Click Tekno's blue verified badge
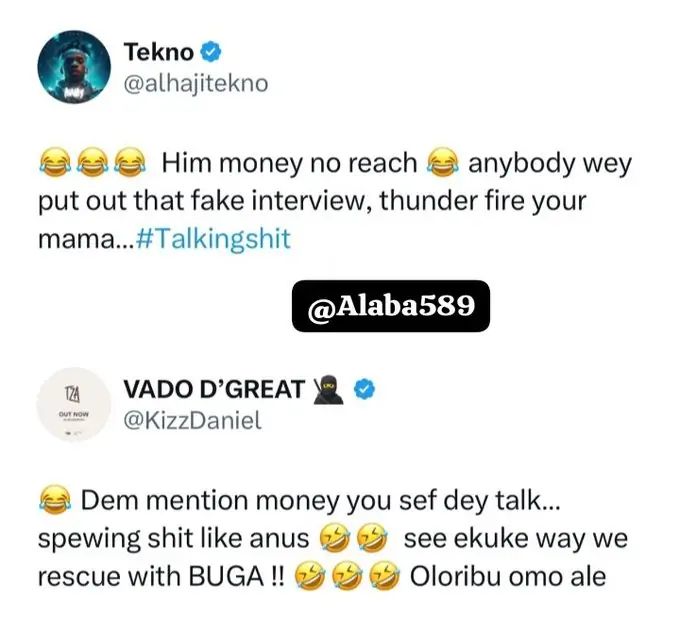Viewport: 680px width, 642px height. [211, 52]
